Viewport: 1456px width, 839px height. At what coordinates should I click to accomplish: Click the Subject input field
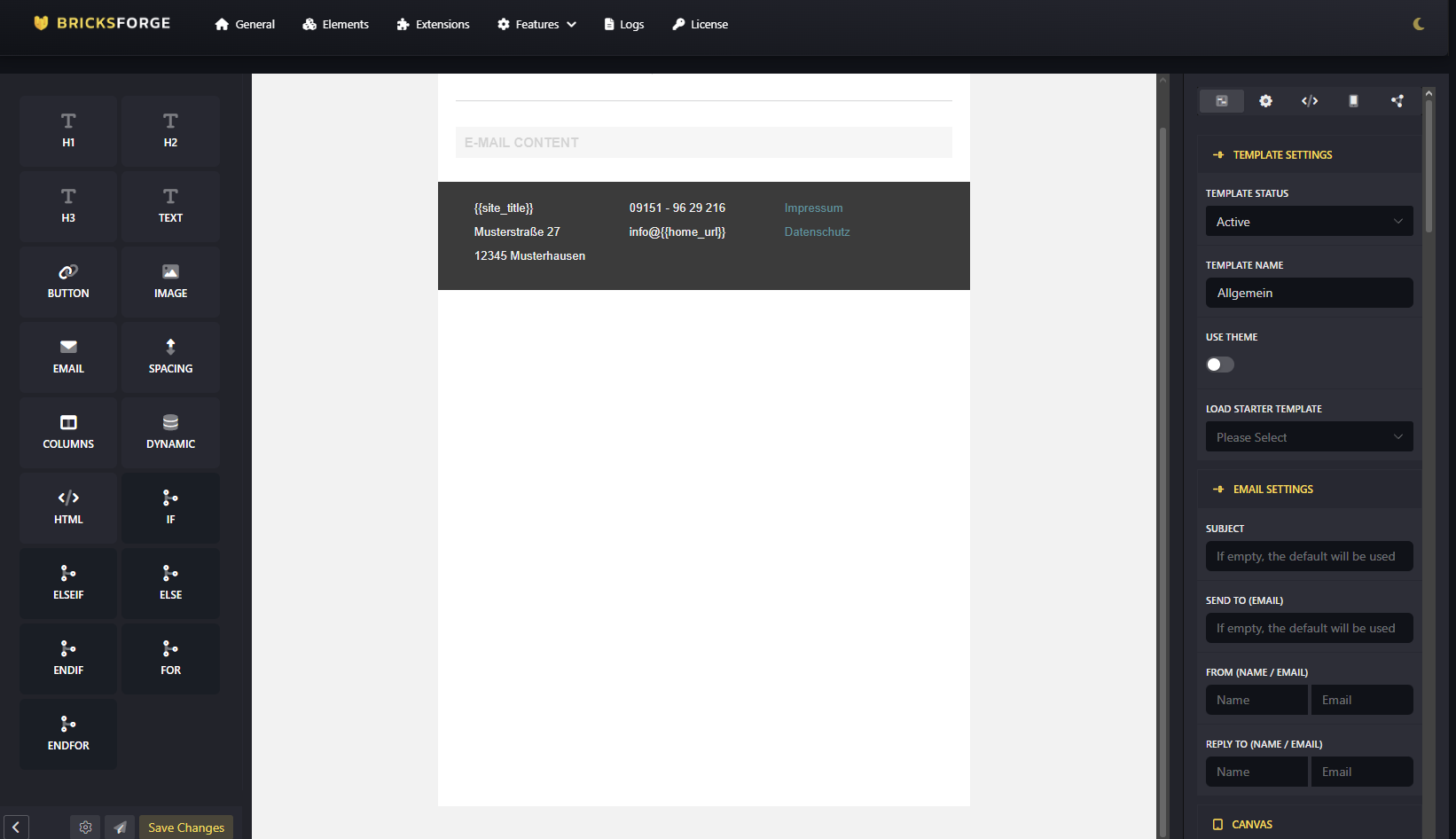(x=1309, y=556)
